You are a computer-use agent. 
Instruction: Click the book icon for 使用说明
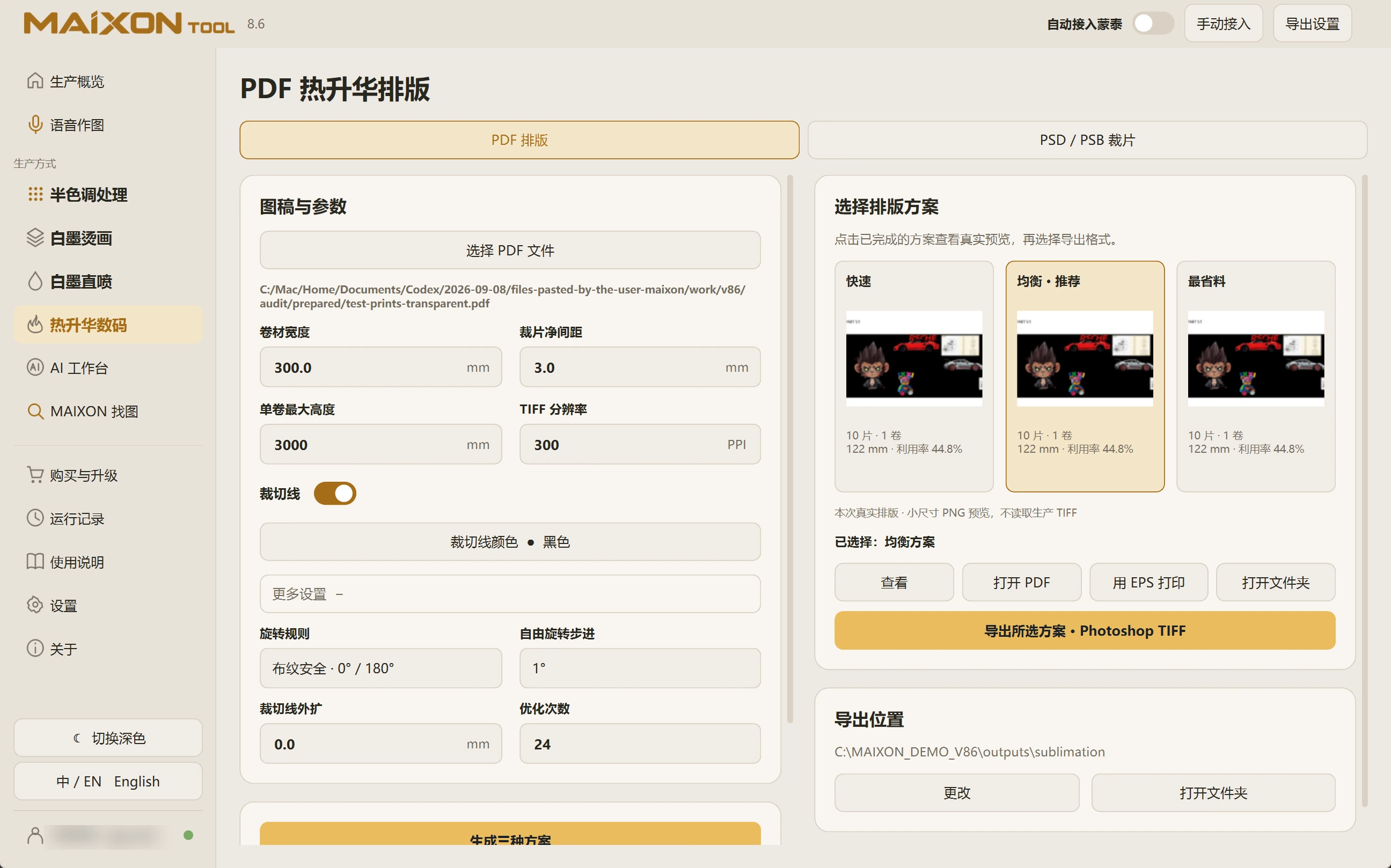click(35, 562)
